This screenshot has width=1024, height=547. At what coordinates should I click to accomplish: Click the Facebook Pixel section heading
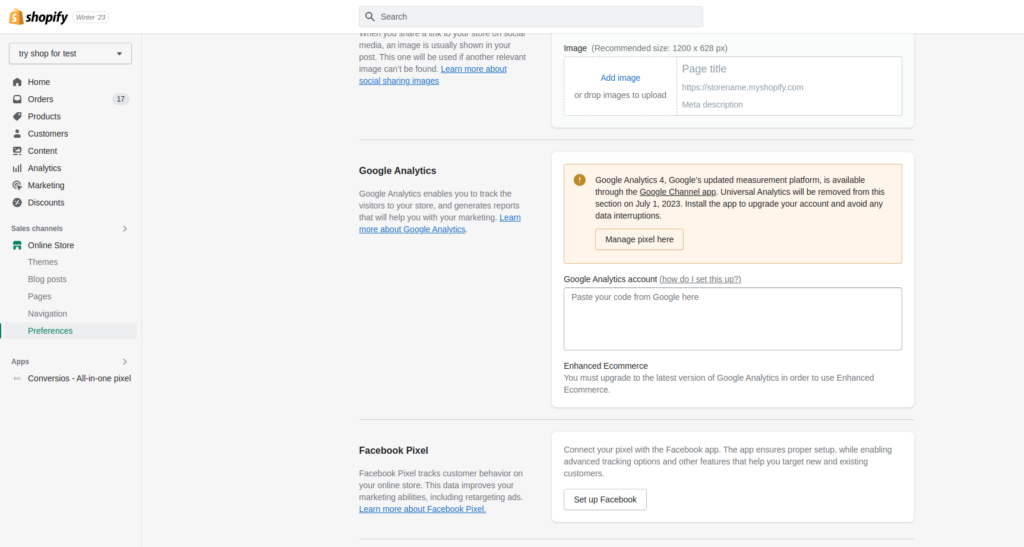[x=394, y=450]
